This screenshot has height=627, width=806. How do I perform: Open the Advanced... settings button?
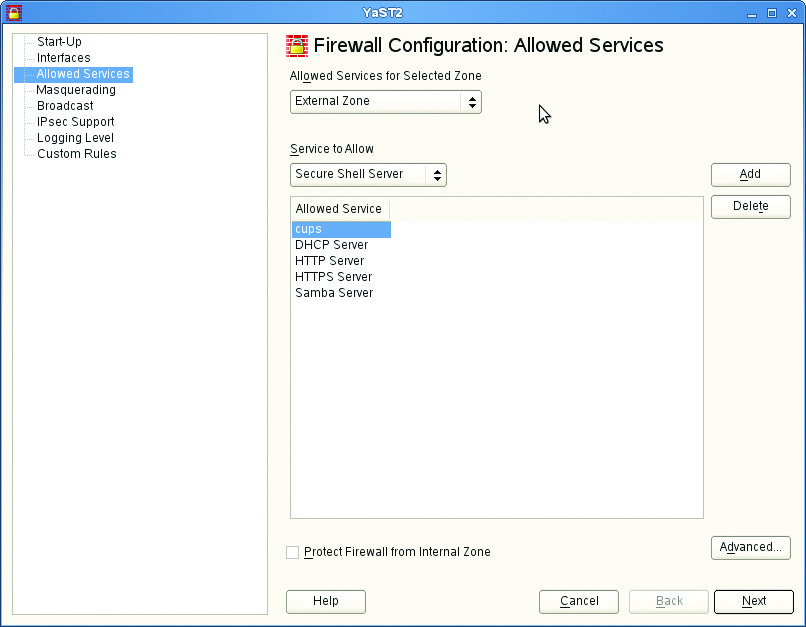[750, 548]
